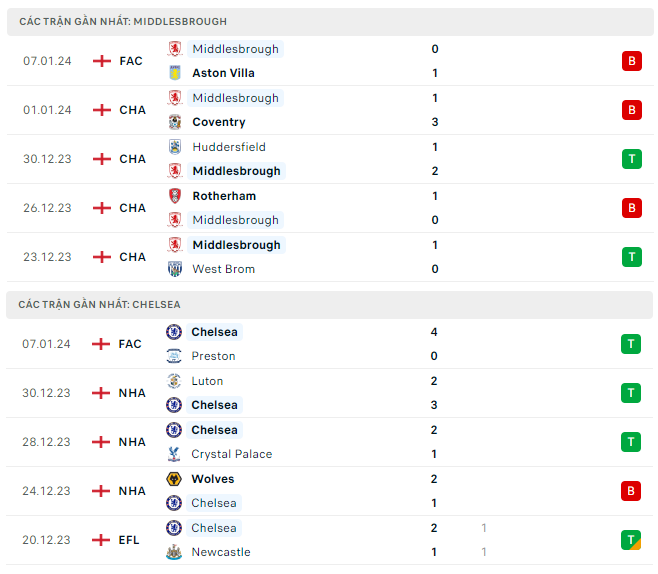Viewport: 658px width, 574px height.
Task: Open the Middlesbrough vs Coventry match row
Action: (330, 110)
